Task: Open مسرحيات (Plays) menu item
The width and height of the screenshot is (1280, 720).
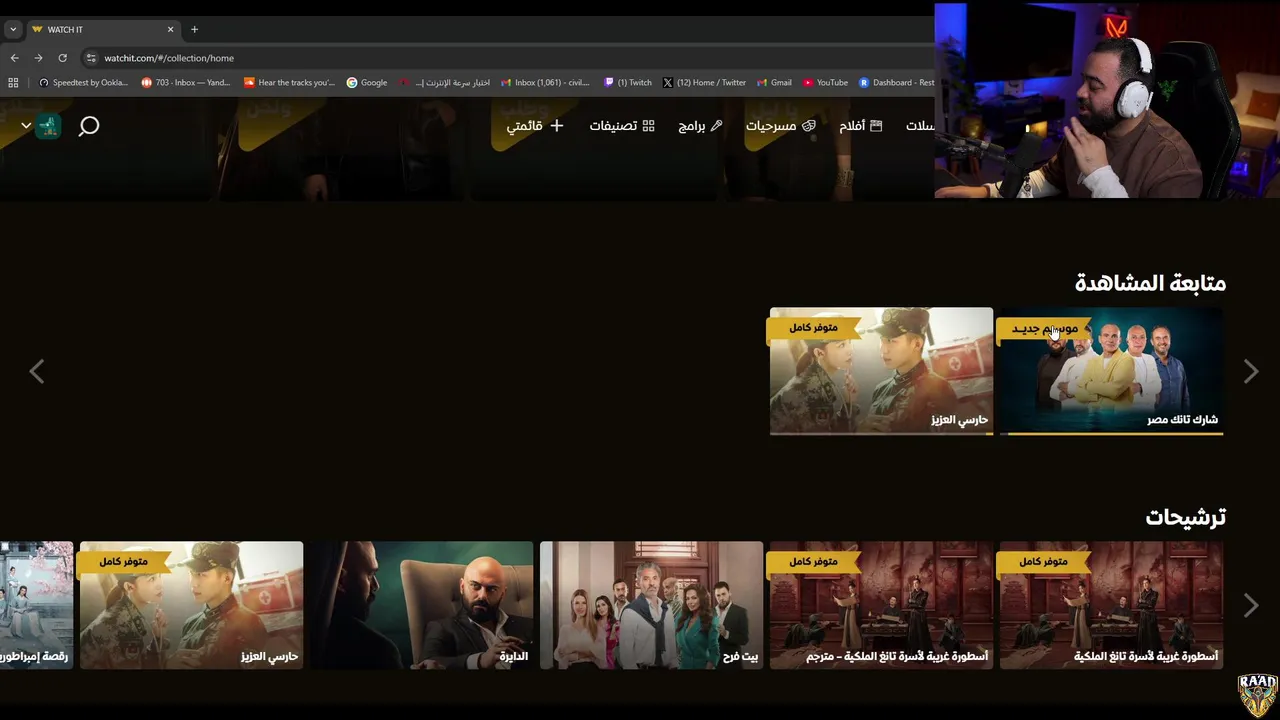Action: tap(781, 126)
